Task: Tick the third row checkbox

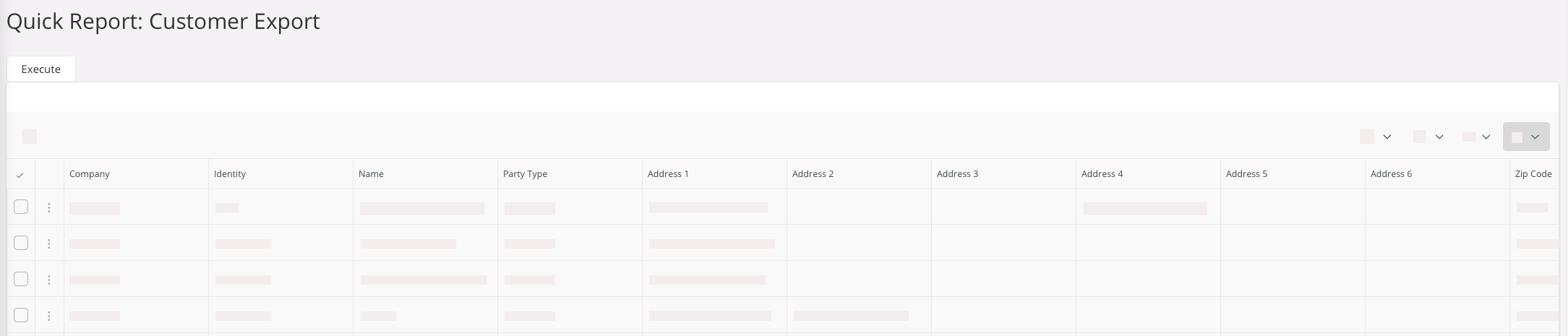Action: click(x=21, y=279)
